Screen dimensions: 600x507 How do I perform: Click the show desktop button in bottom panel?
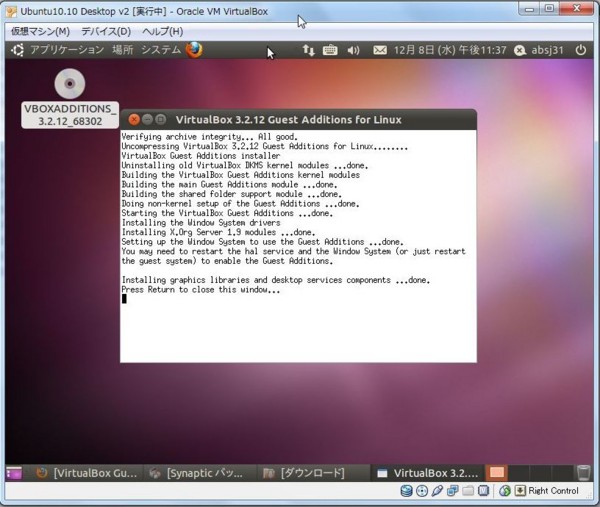click(15, 473)
